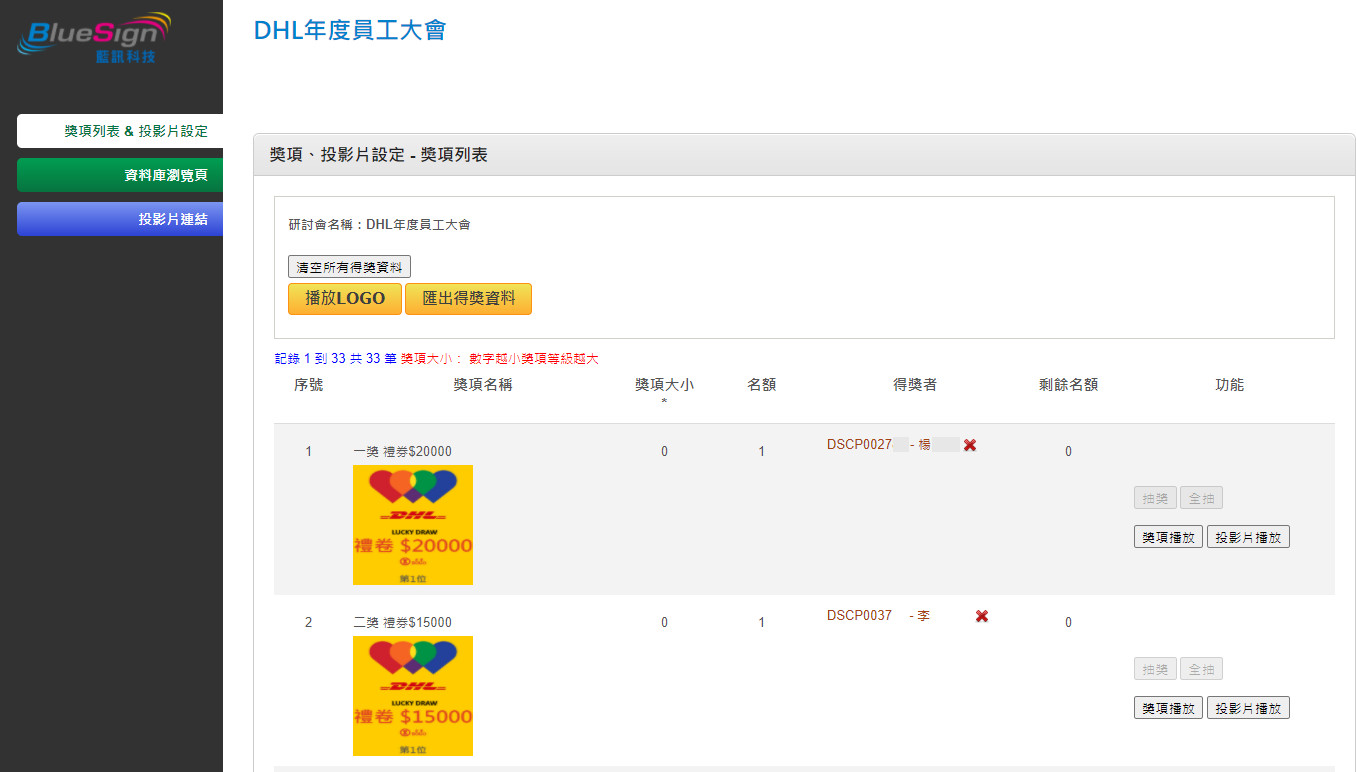Click 投影片播放 for 二獎 禮券$15000
Viewport: 1356px width, 772px height.
point(1247,707)
